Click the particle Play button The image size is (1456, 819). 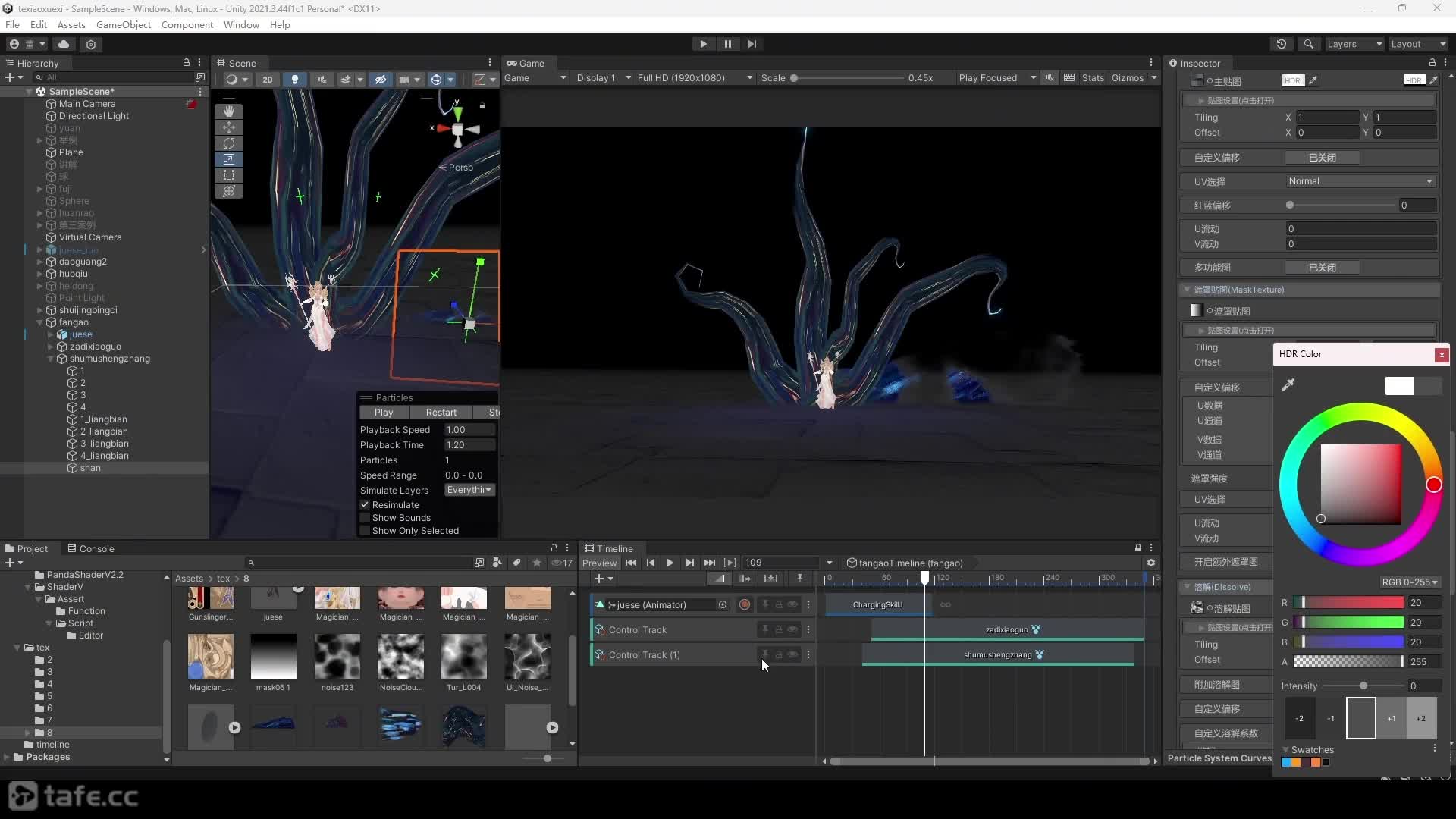tap(384, 413)
